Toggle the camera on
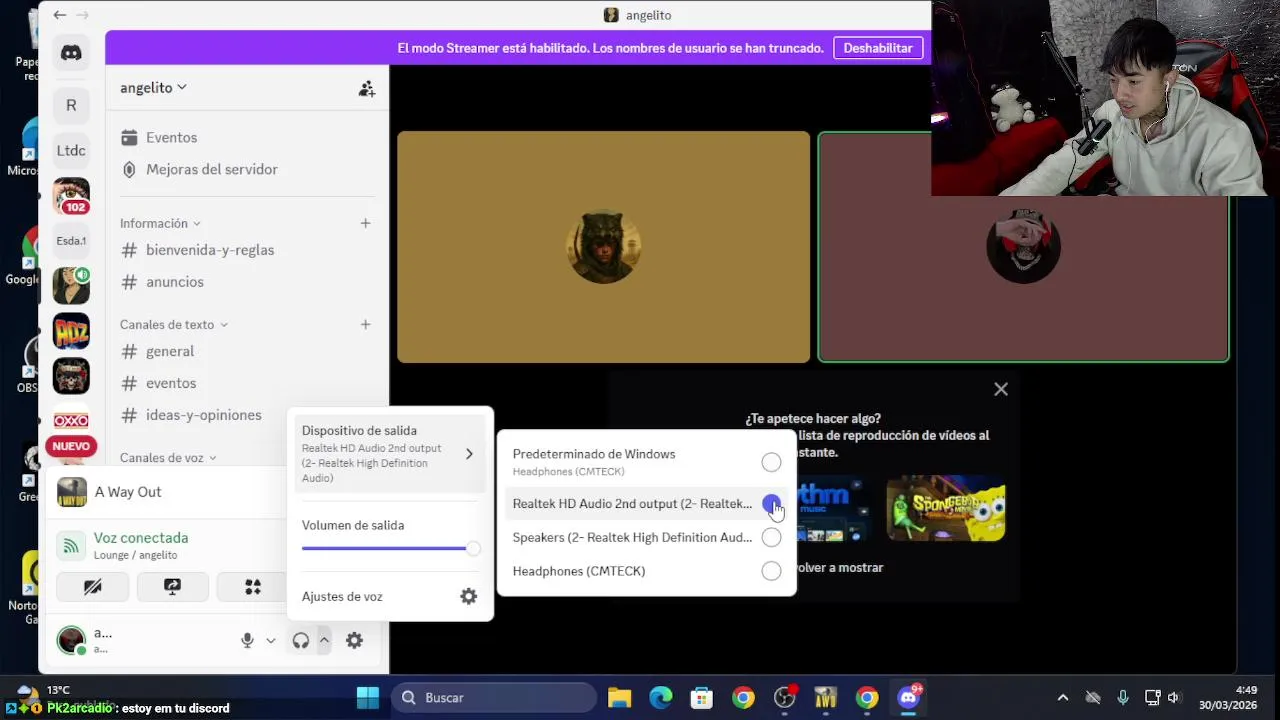This screenshot has height=720, width=1280. 92,587
